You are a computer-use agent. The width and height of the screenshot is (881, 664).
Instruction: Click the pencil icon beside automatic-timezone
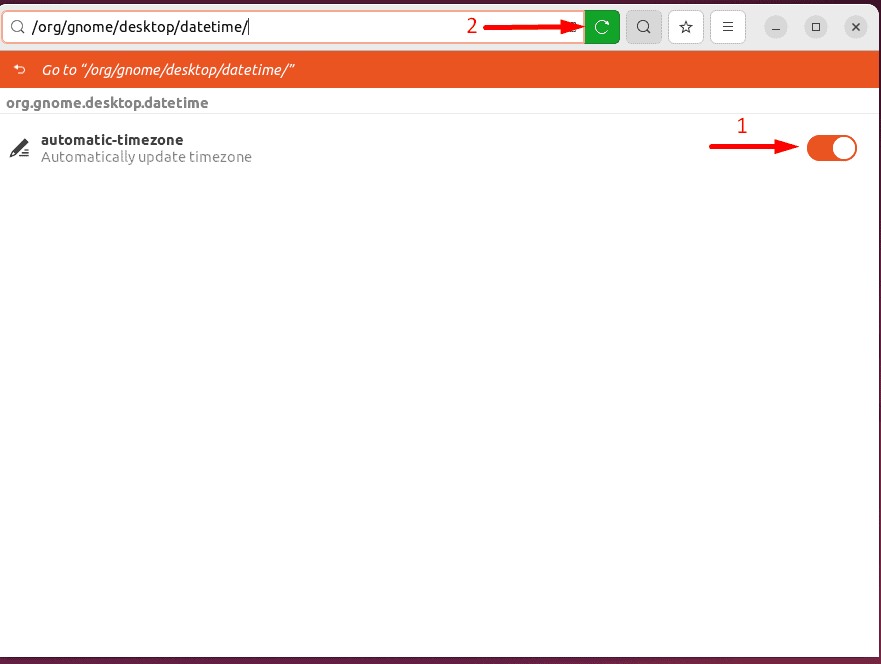click(19, 147)
